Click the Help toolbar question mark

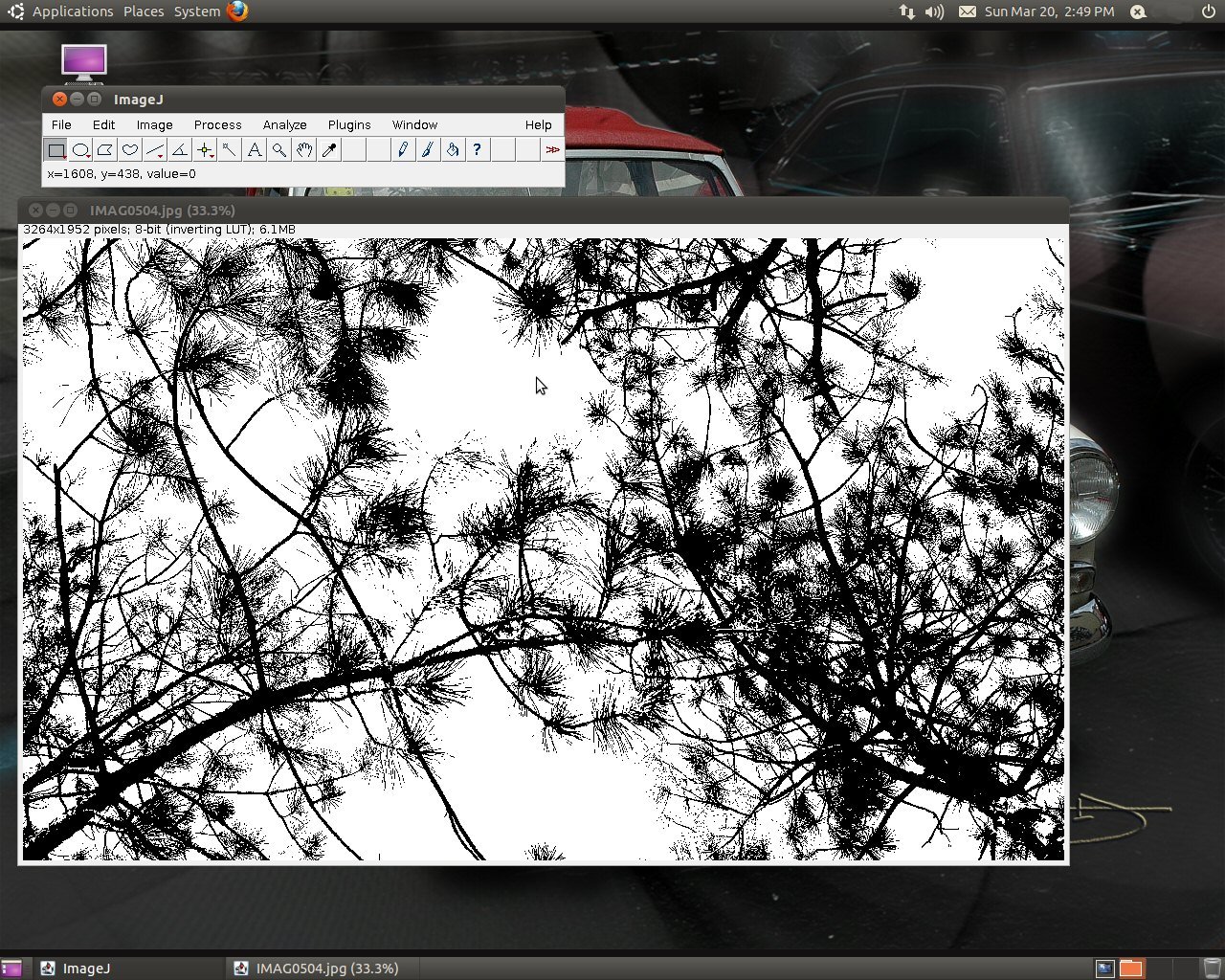tap(477, 149)
